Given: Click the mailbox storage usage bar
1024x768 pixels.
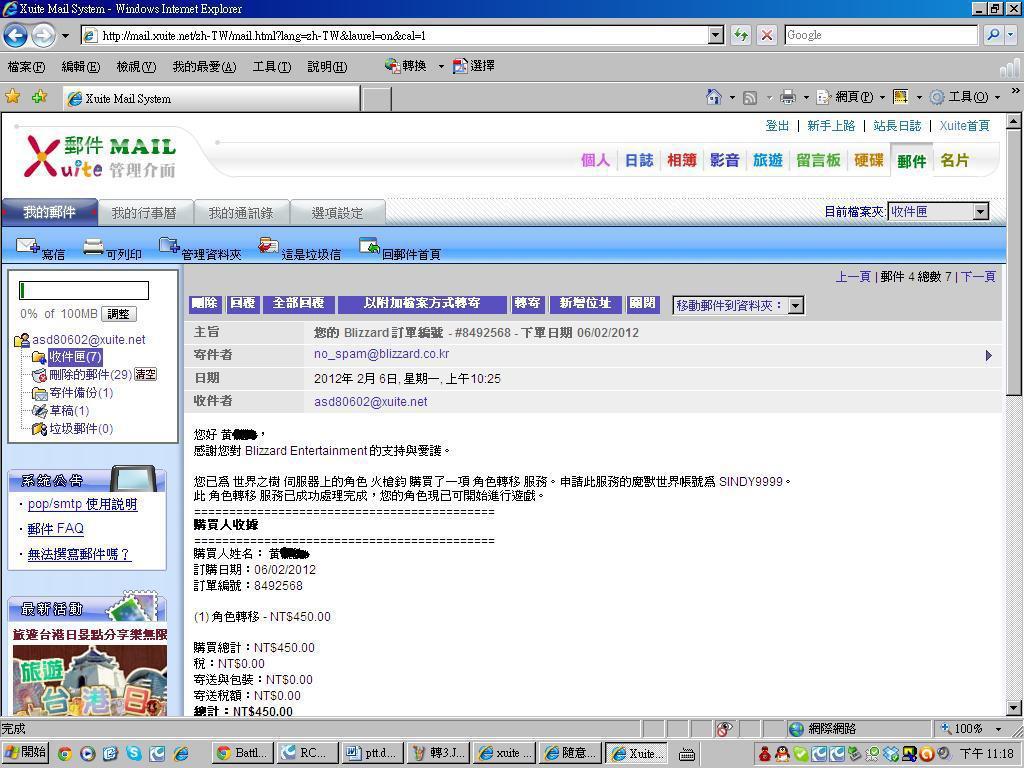Looking at the screenshot, I should click(84, 291).
